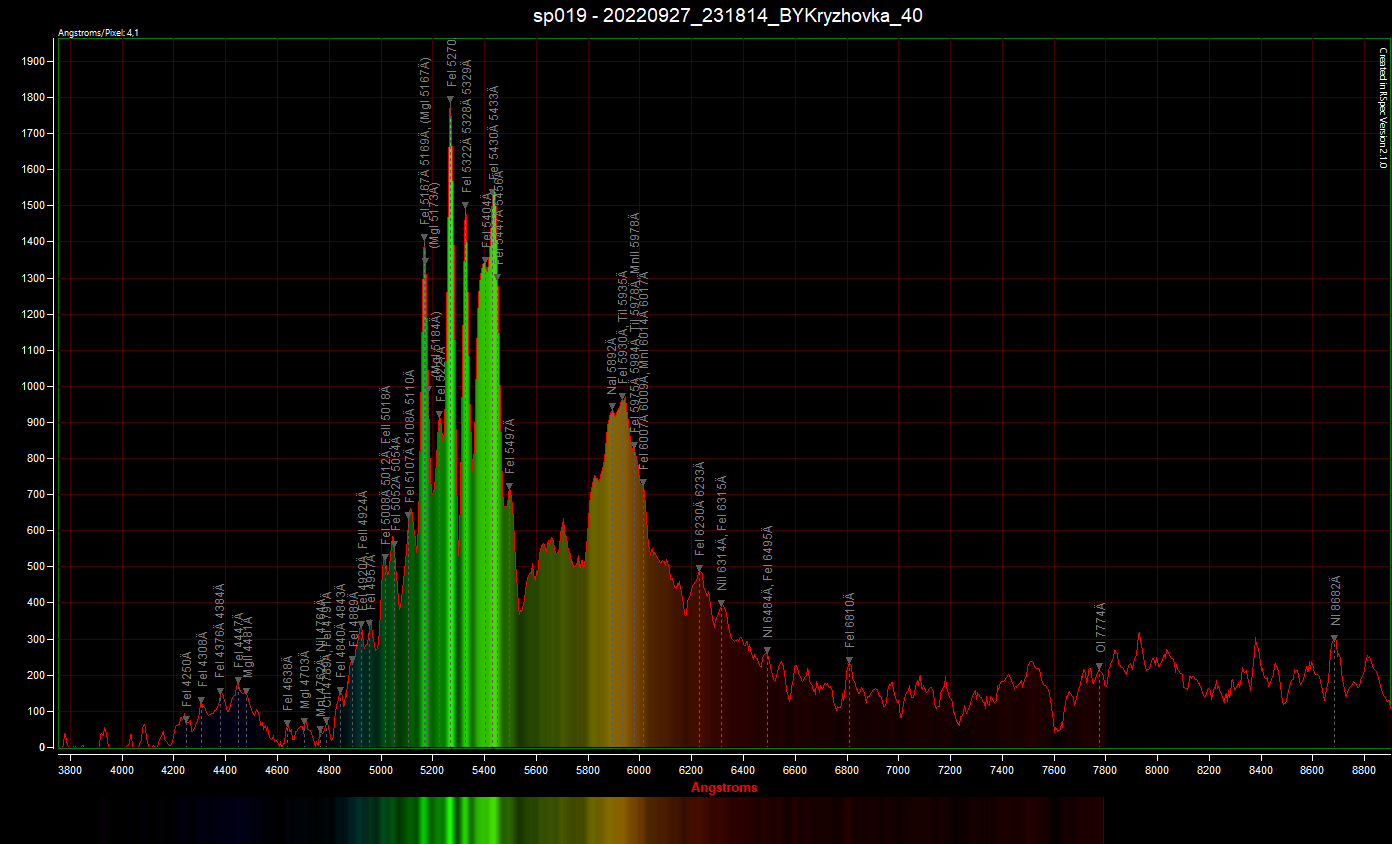Click the marker for NI 6484Å, FeI 6495Å
The width and height of the screenshot is (1392, 844).
click(767, 650)
